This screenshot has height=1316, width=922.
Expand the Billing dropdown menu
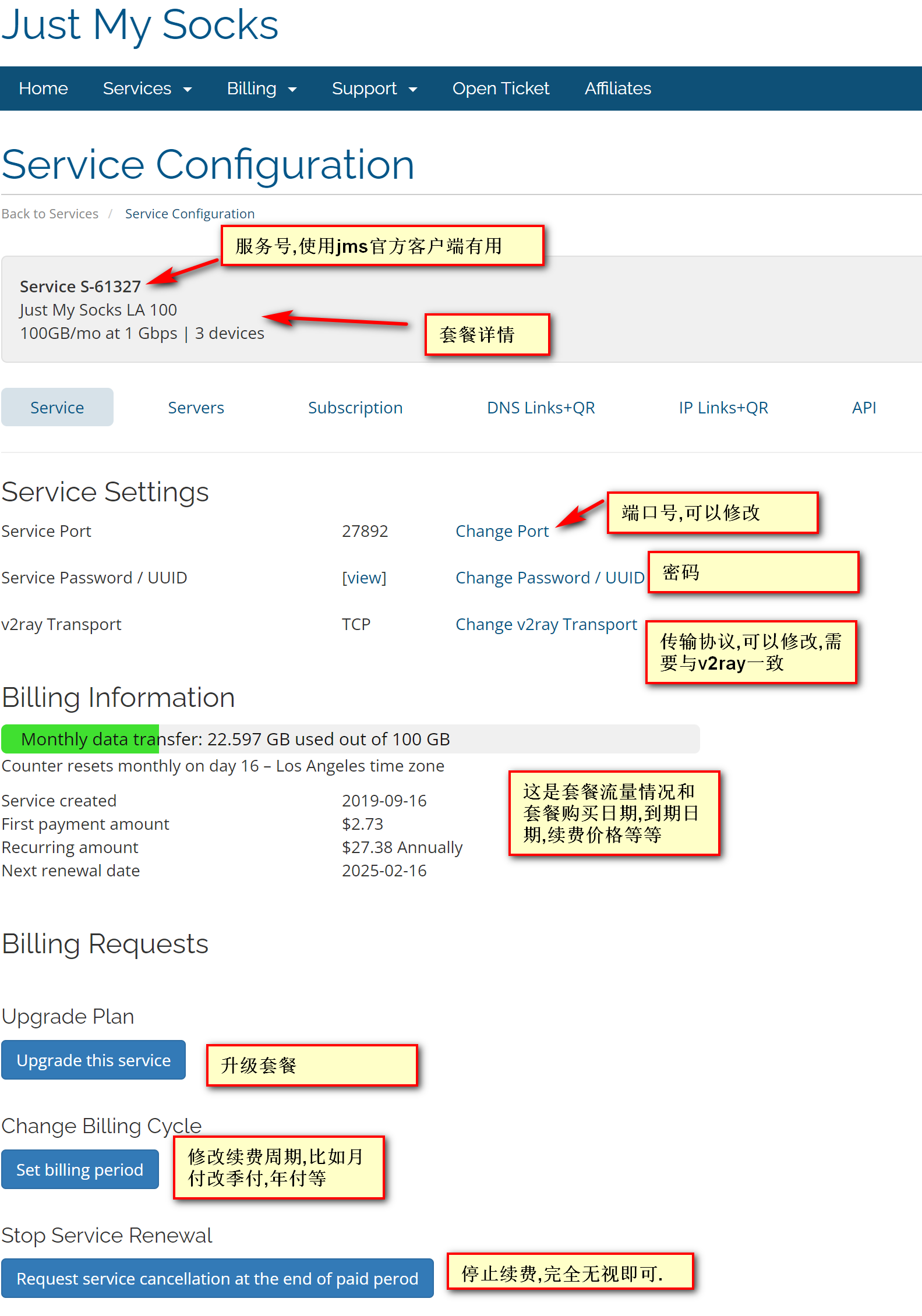coord(262,89)
